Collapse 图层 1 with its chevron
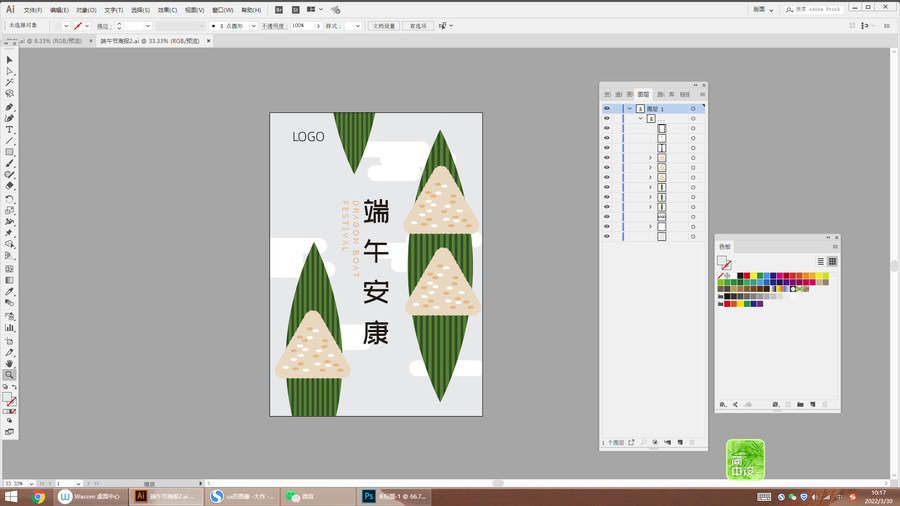 click(630, 108)
